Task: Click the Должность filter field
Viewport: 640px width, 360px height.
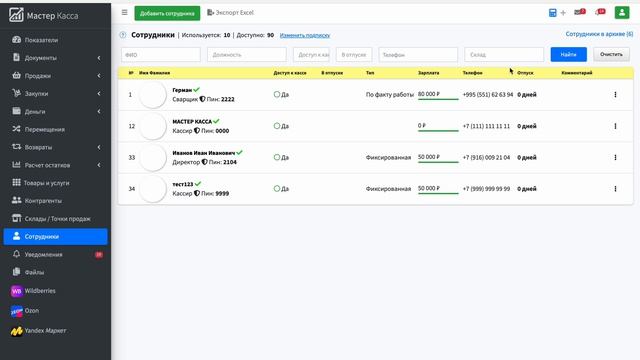Action: point(247,55)
